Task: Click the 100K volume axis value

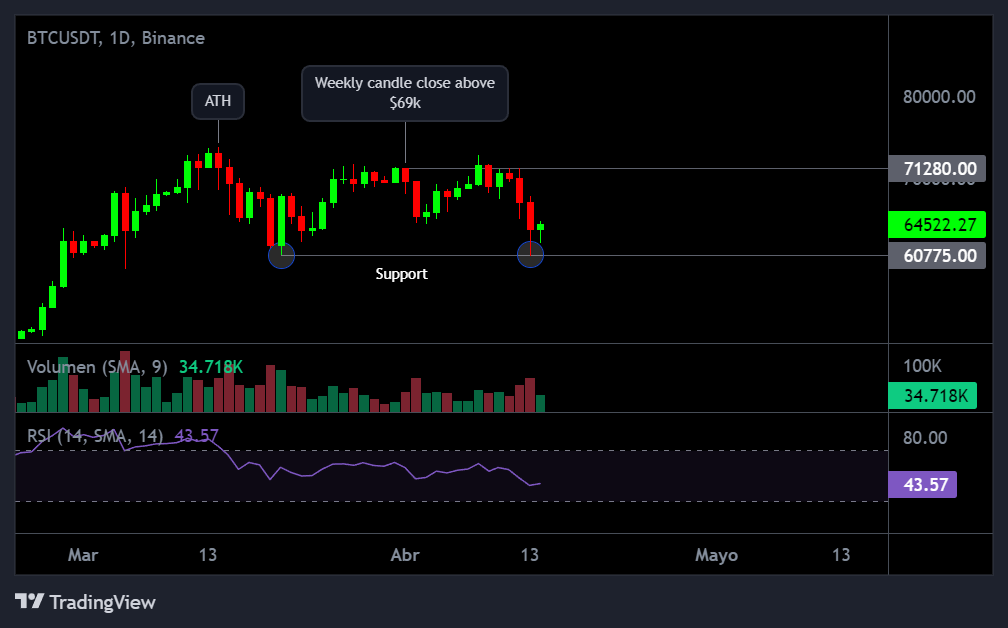Action: click(x=922, y=366)
